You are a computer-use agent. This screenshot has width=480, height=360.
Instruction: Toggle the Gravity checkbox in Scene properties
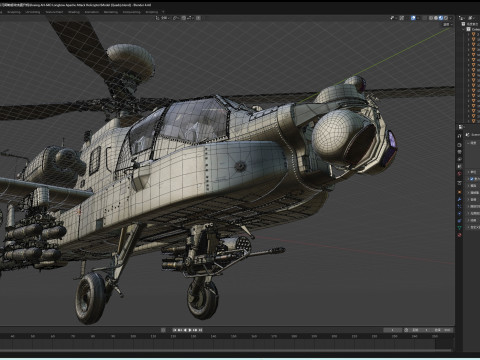tap(472, 179)
